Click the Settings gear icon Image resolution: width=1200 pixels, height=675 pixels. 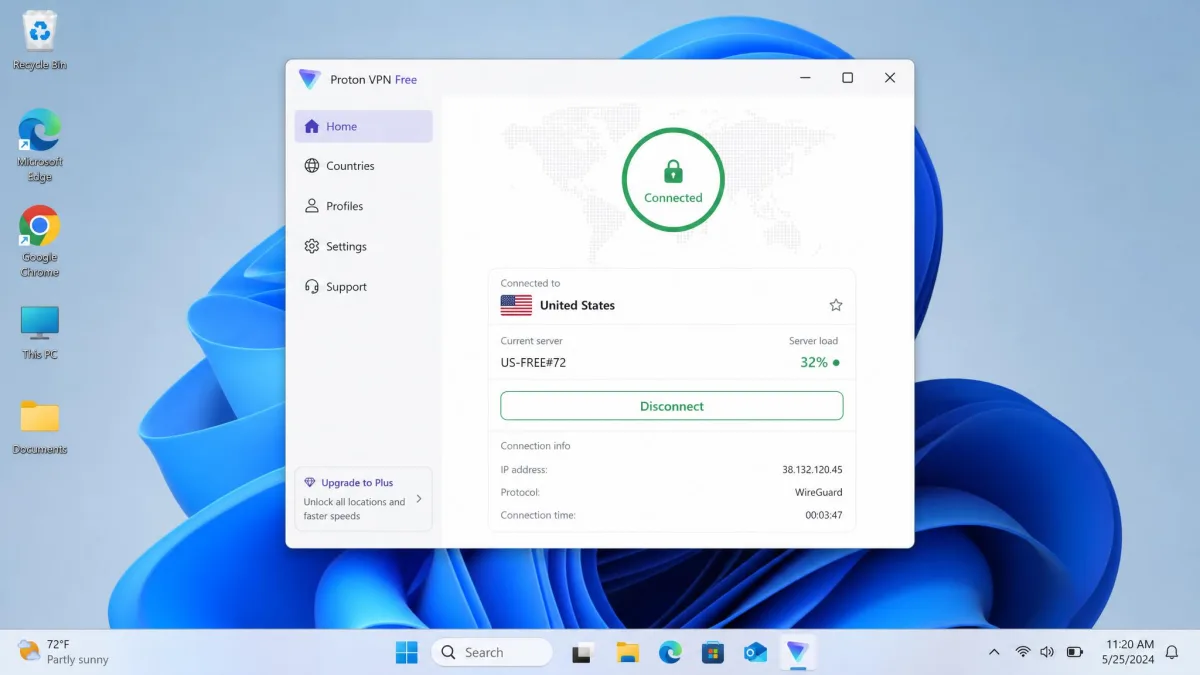click(312, 246)
